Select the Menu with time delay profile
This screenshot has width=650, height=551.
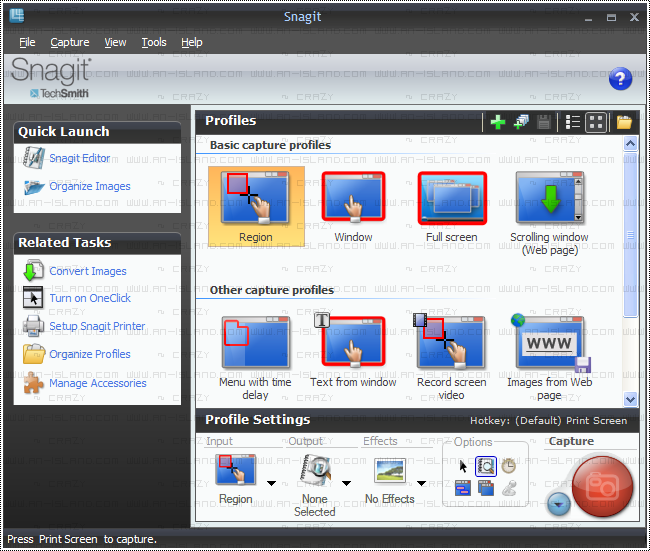point(255,359)
